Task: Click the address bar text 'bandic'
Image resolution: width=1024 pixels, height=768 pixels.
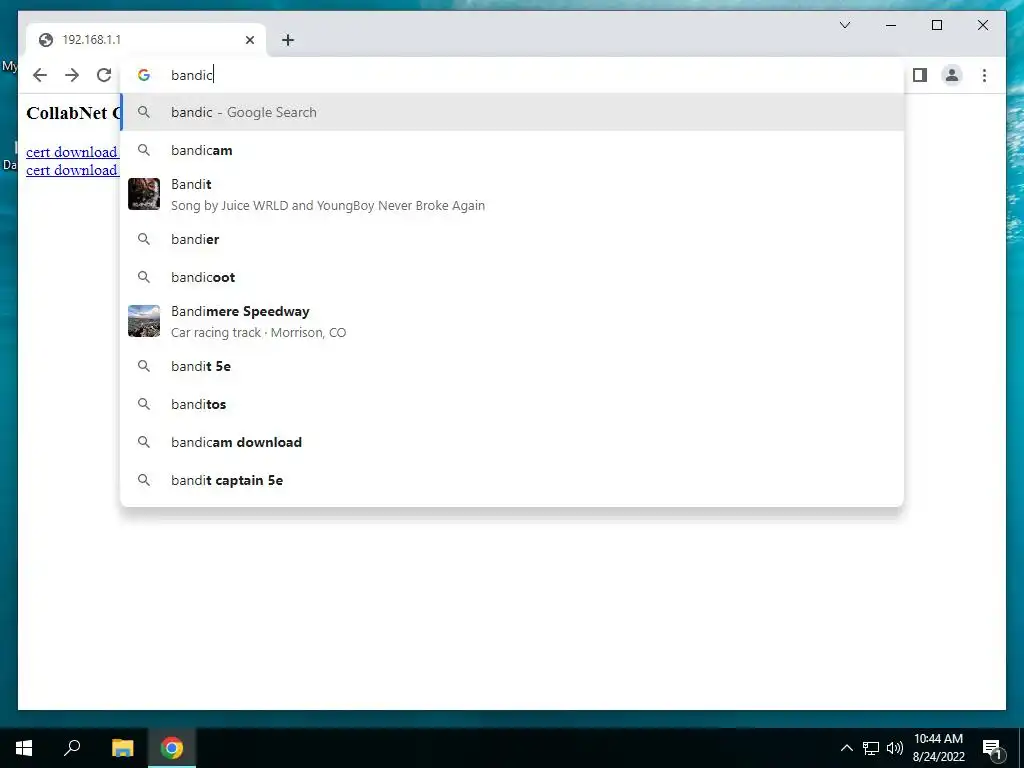Action: pos(192,75)
